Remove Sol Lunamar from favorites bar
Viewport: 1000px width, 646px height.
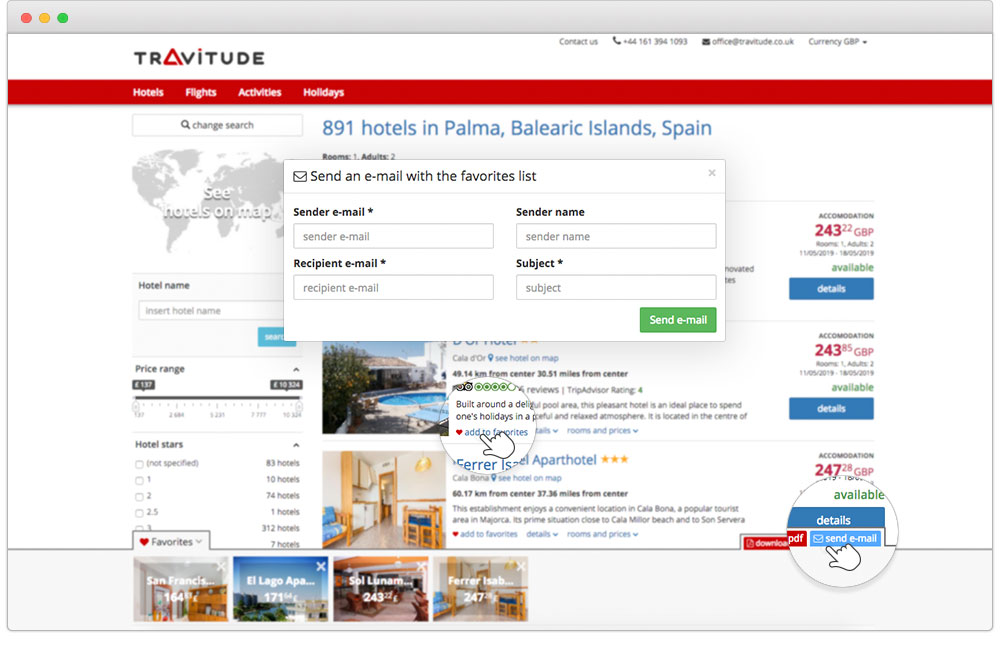(x=421, y=566)
